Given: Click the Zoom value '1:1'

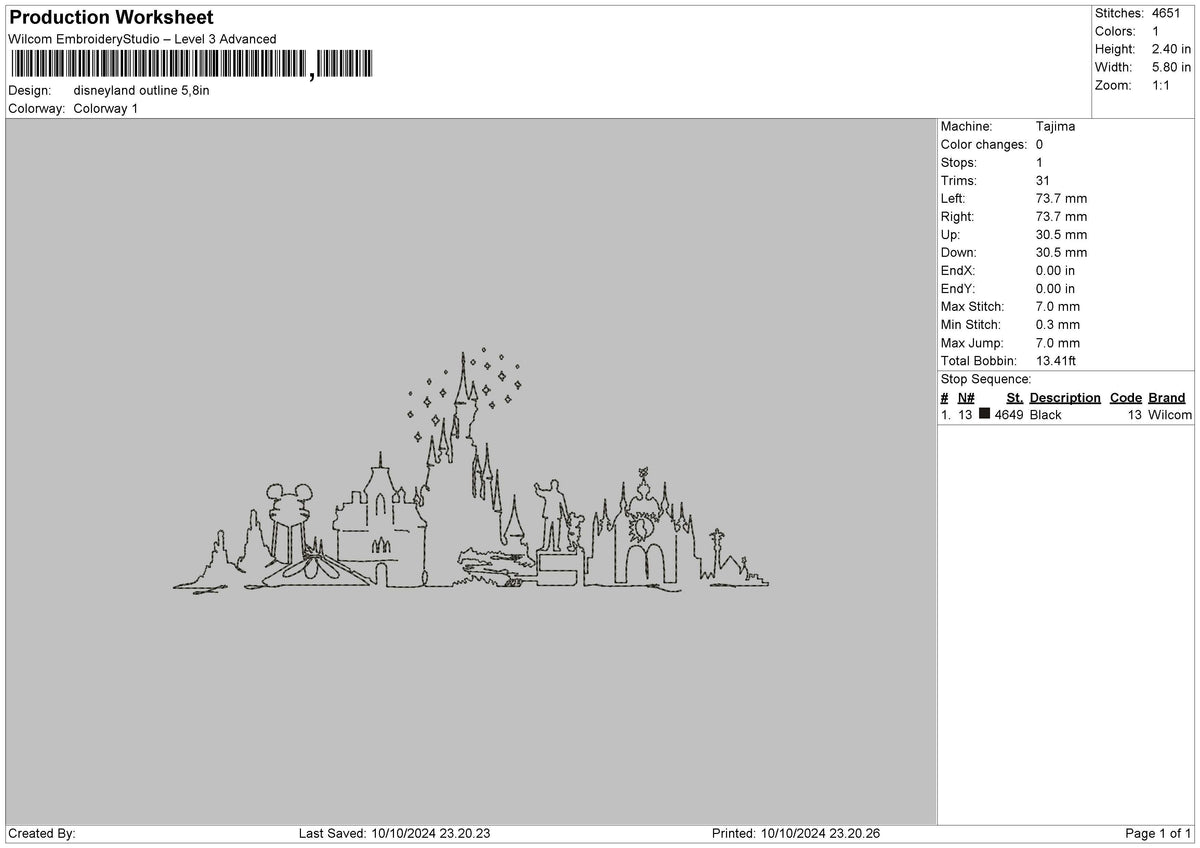Looking at the screenshot, I should pos(1162,85).
